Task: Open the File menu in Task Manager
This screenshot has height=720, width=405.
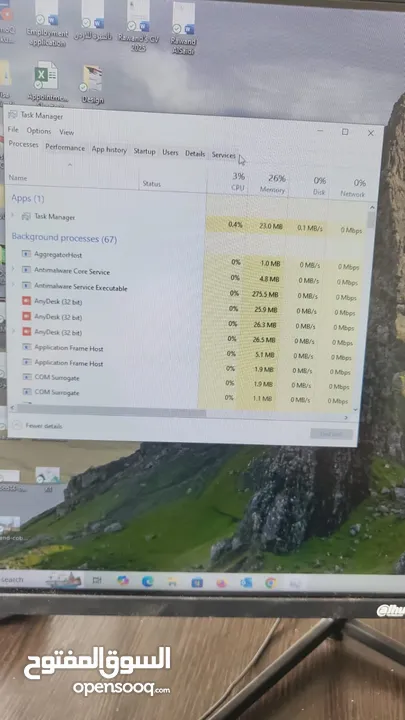Action: 13,130
